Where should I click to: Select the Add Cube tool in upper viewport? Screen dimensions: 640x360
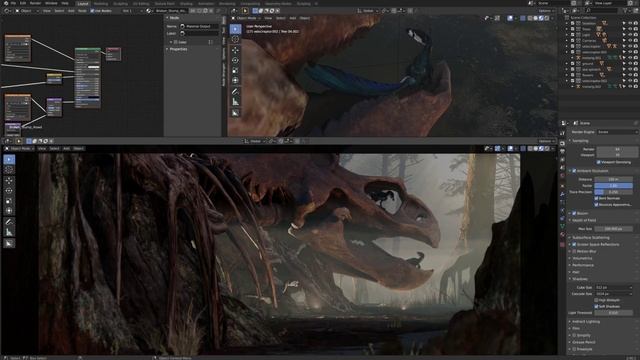(x=235, y=113)
